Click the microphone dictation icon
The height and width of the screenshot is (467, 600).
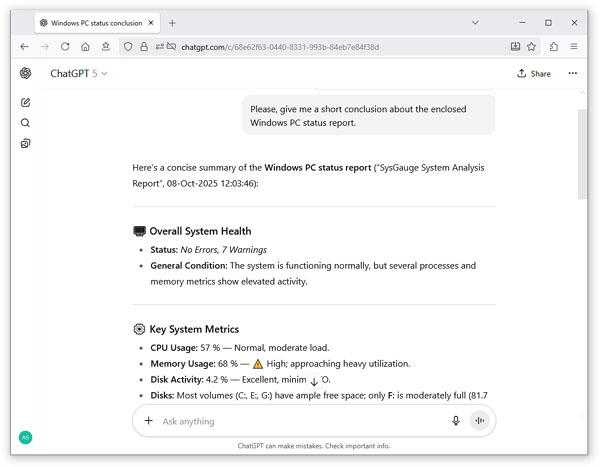(456, 421)
